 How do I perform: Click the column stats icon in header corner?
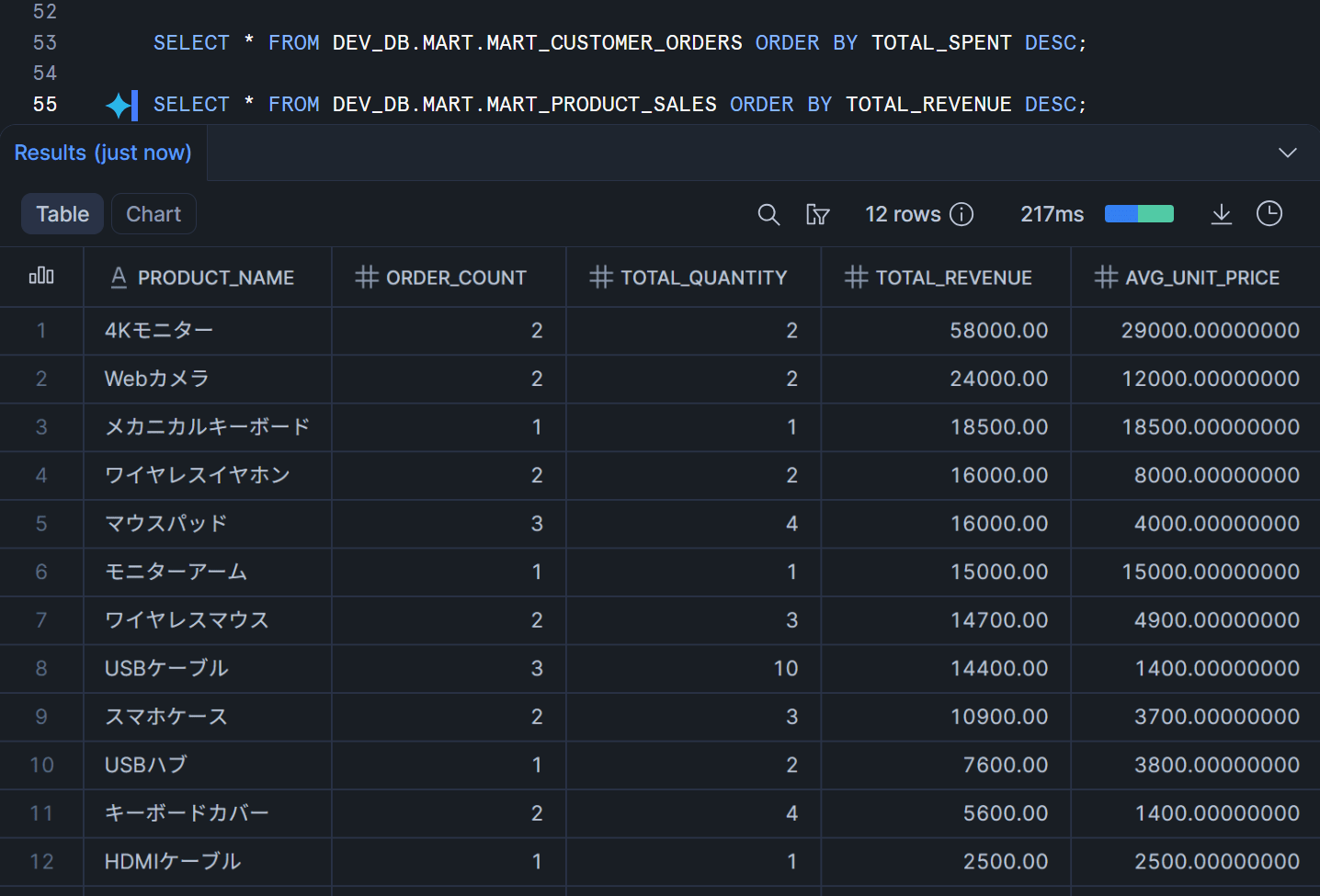41,277
